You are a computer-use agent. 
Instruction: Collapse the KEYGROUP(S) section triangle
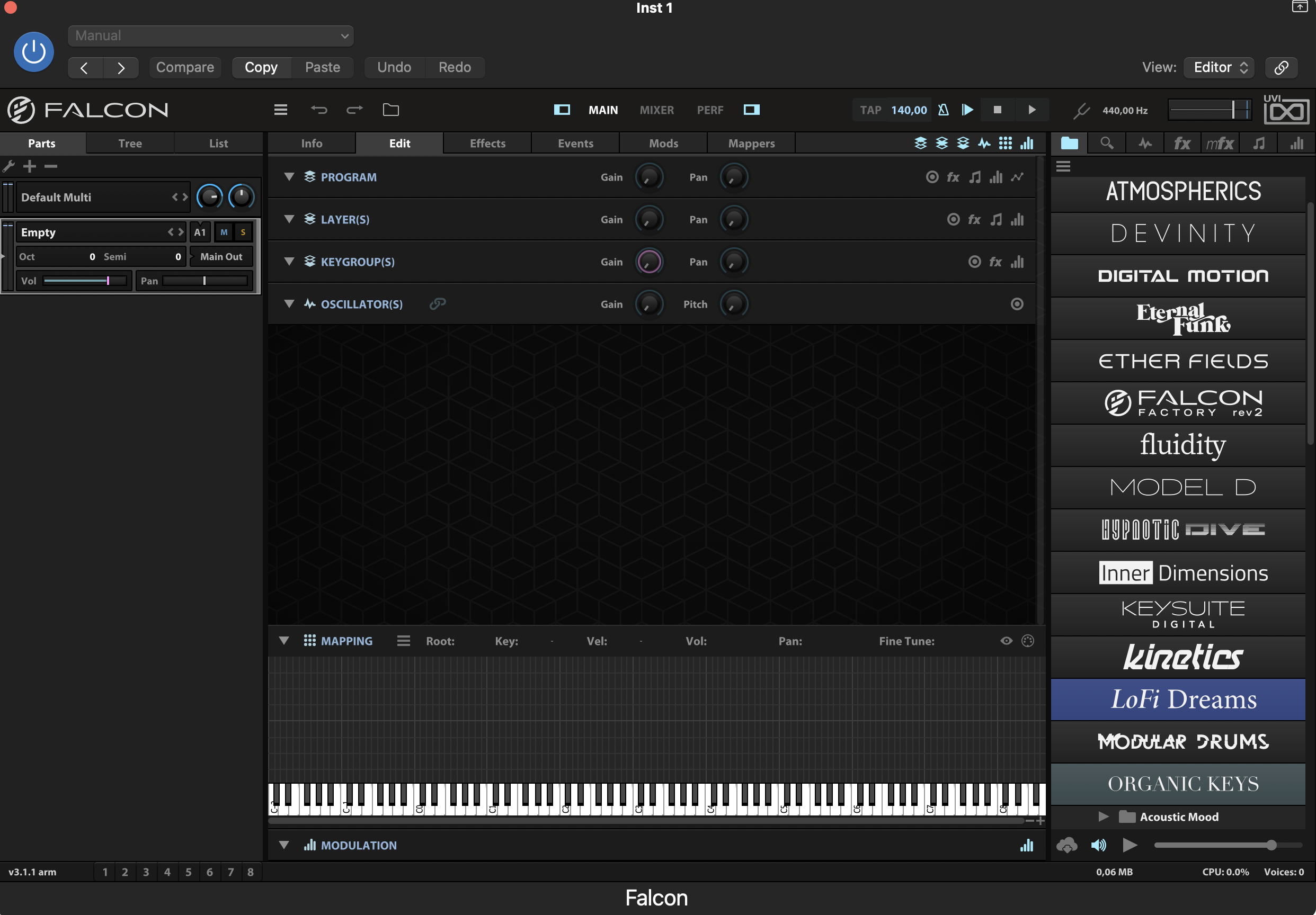(289, 261)
